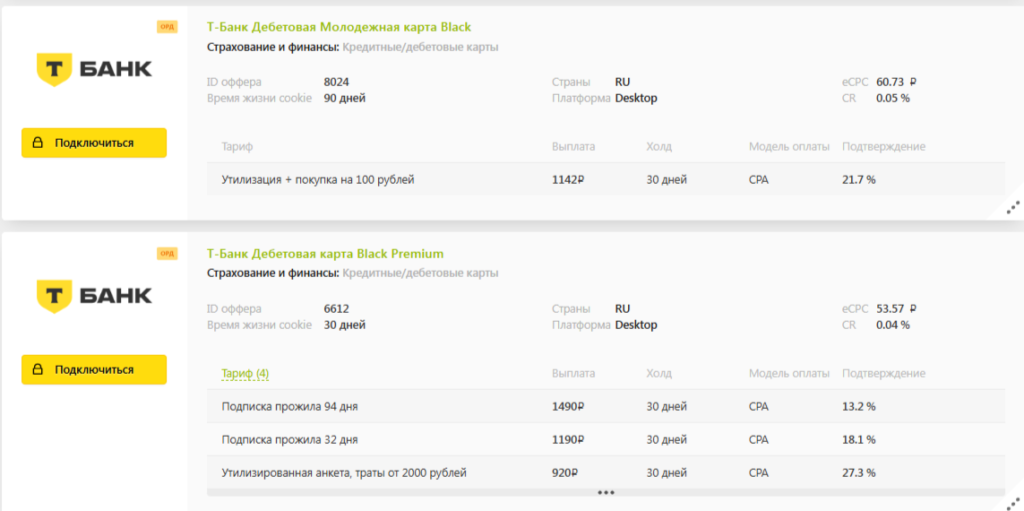Select the Подписка прожила 32 дня tariff row

coord(289,440)
